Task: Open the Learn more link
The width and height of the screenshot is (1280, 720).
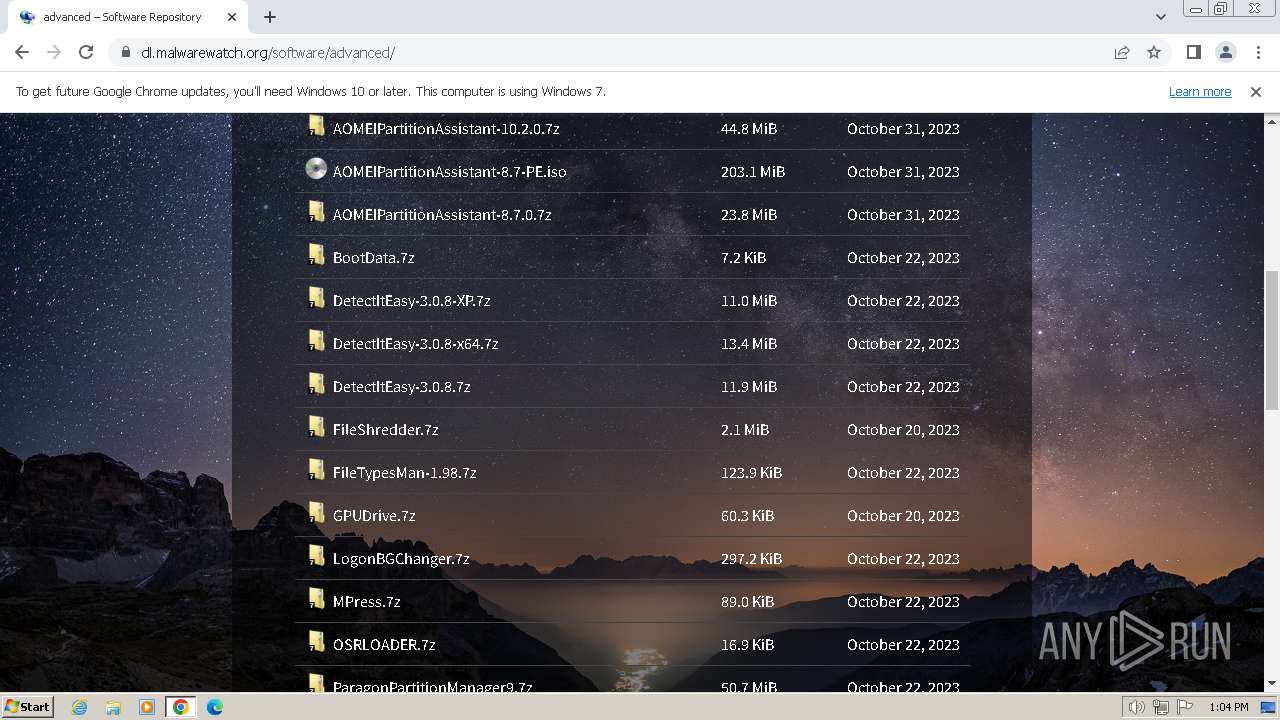Action: [x=1200, y=91]
